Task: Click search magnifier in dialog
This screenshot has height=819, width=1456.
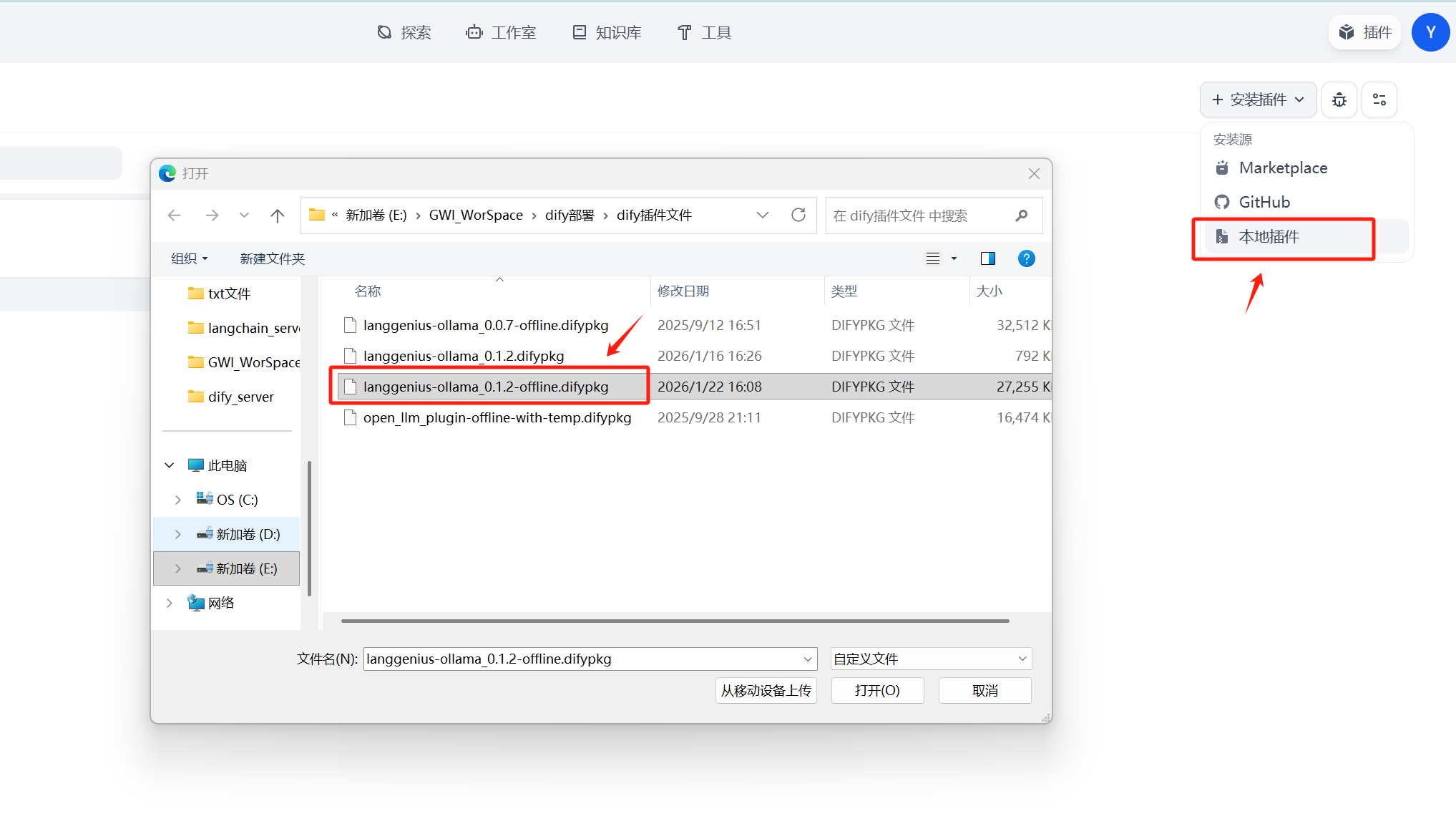Action: (x=1022, y=215)
